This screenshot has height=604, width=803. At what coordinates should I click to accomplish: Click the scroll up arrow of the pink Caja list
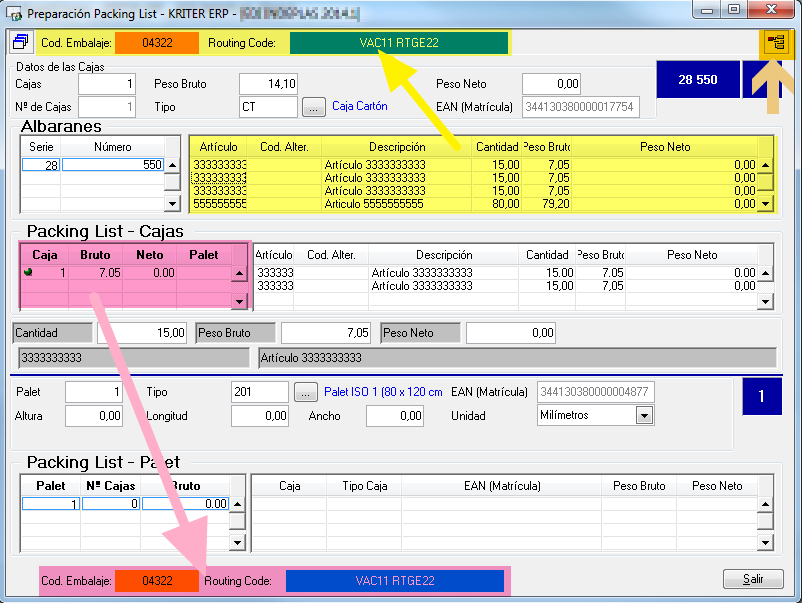tap(239, 274)
